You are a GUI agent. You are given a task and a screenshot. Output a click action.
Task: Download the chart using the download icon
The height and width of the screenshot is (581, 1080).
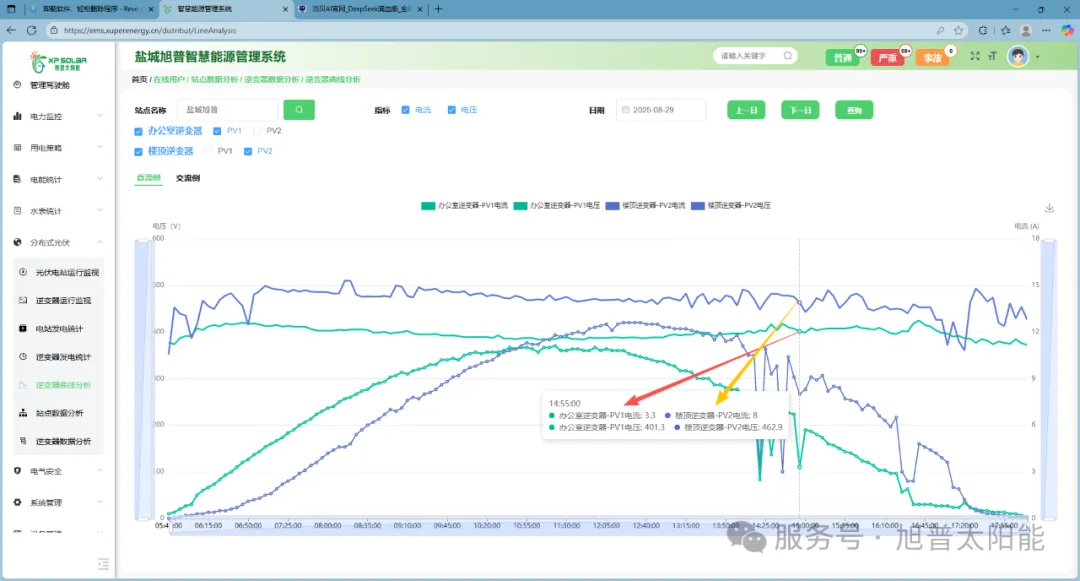1049,208
